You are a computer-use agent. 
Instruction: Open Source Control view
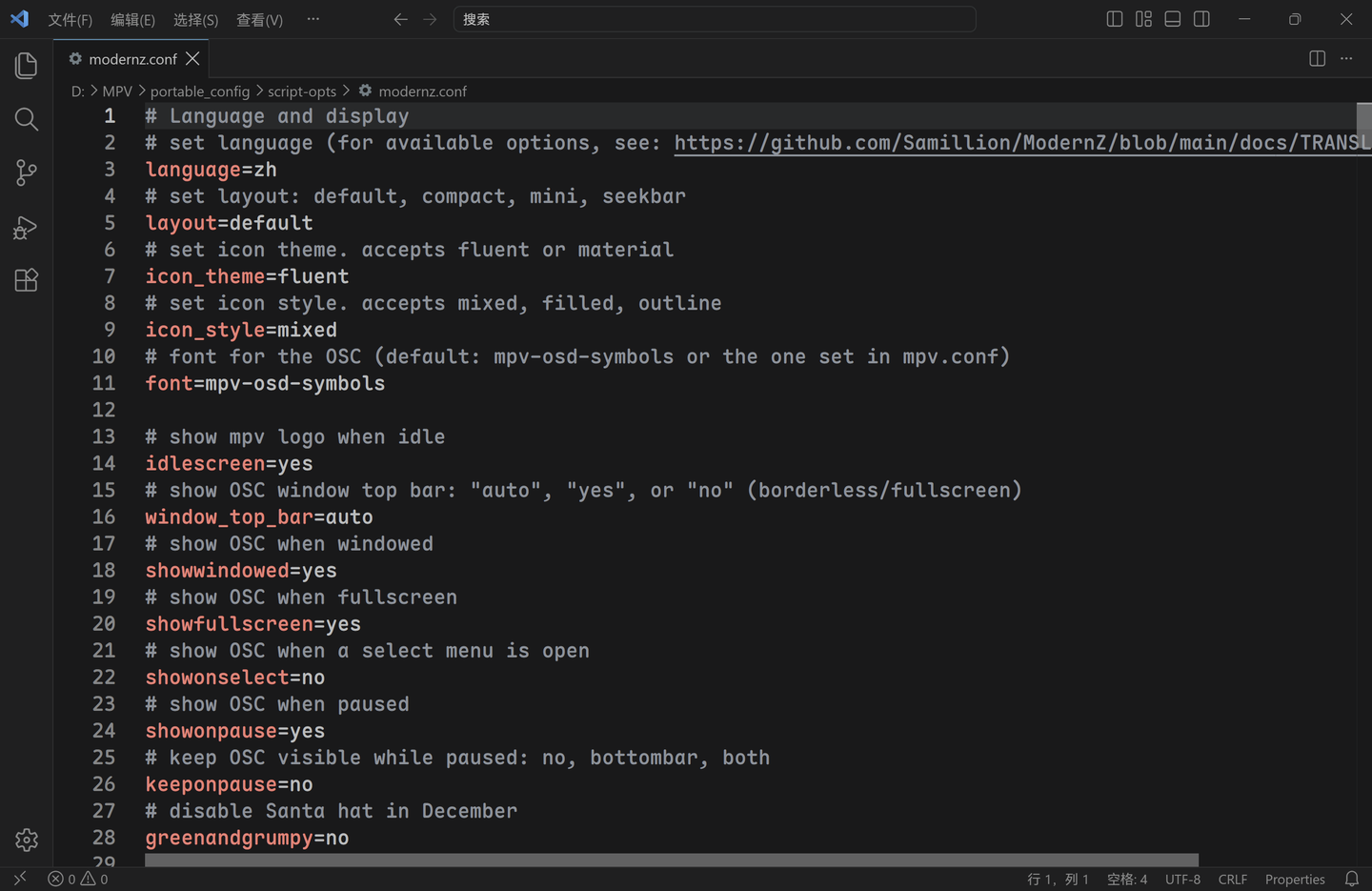tap(27, 172)
